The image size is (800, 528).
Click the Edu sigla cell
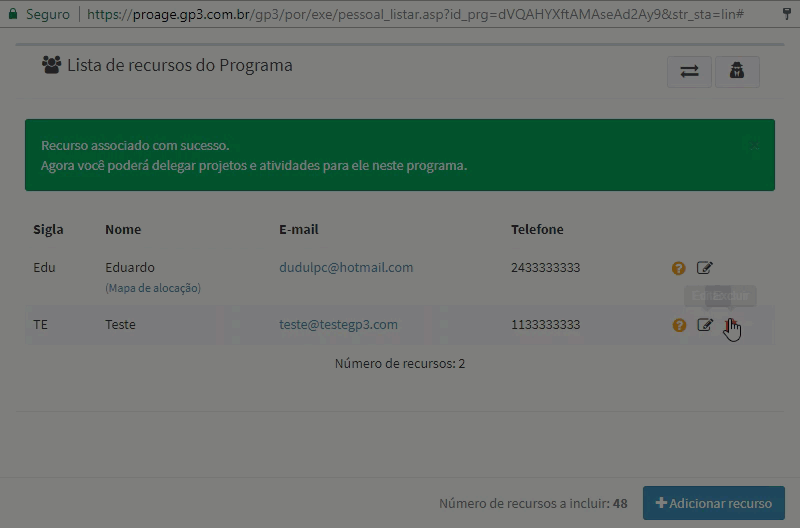(x=44, y=267)
